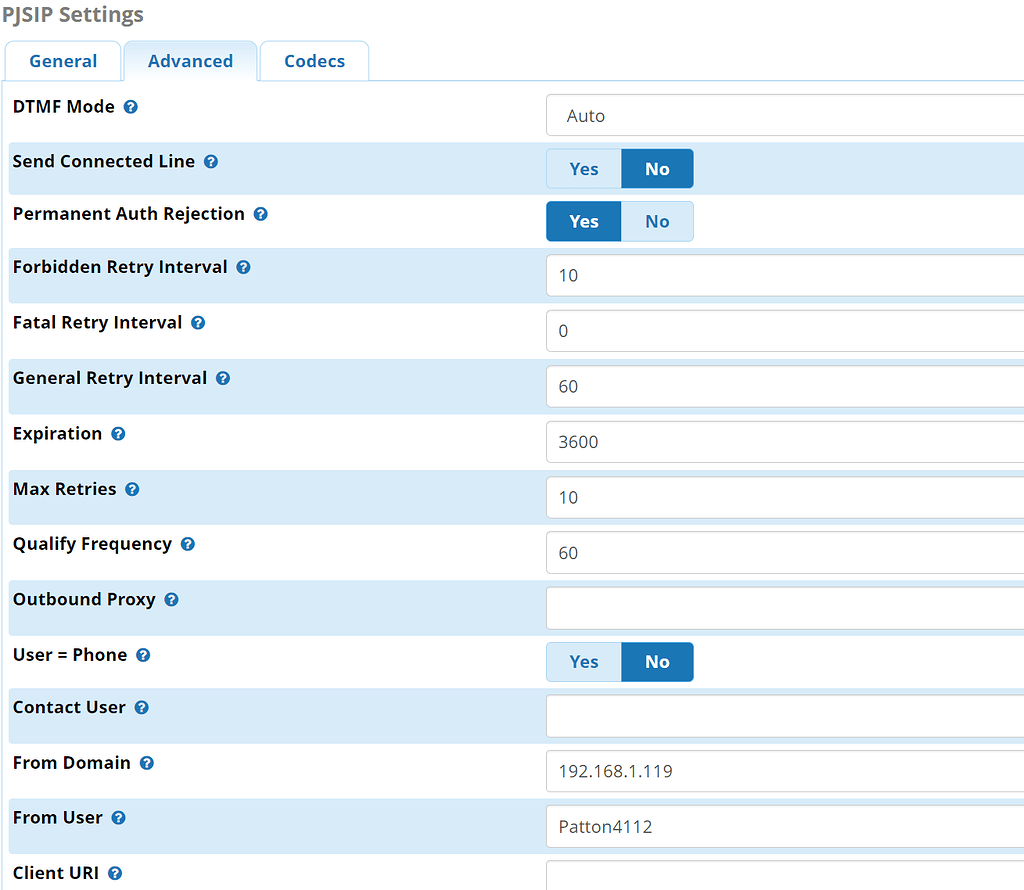Show help for Qualify Frequency
Screen dimensions: 1024x890
click(188, 544)
